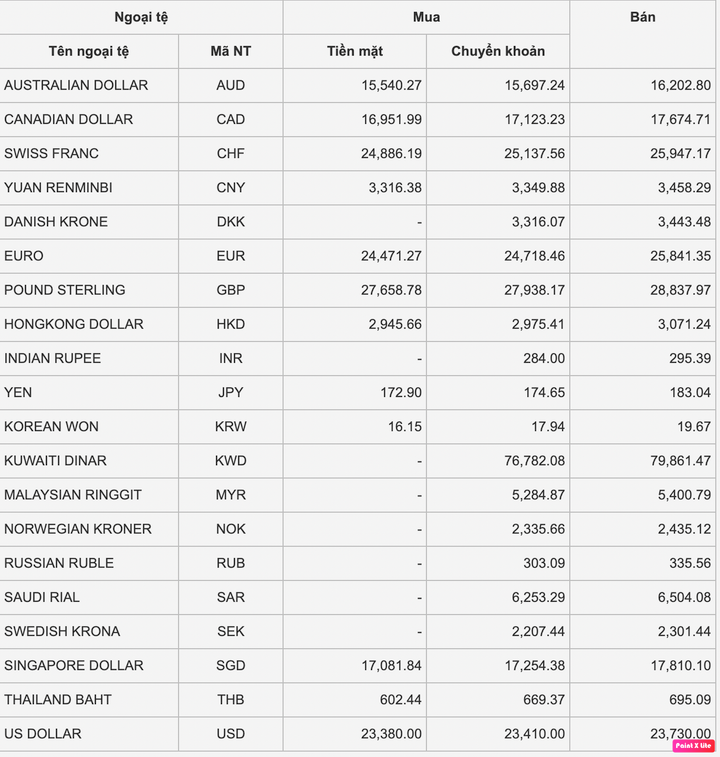Click the RUSSIAN RUBLE transfer rate 303.09

pos(542,563)
